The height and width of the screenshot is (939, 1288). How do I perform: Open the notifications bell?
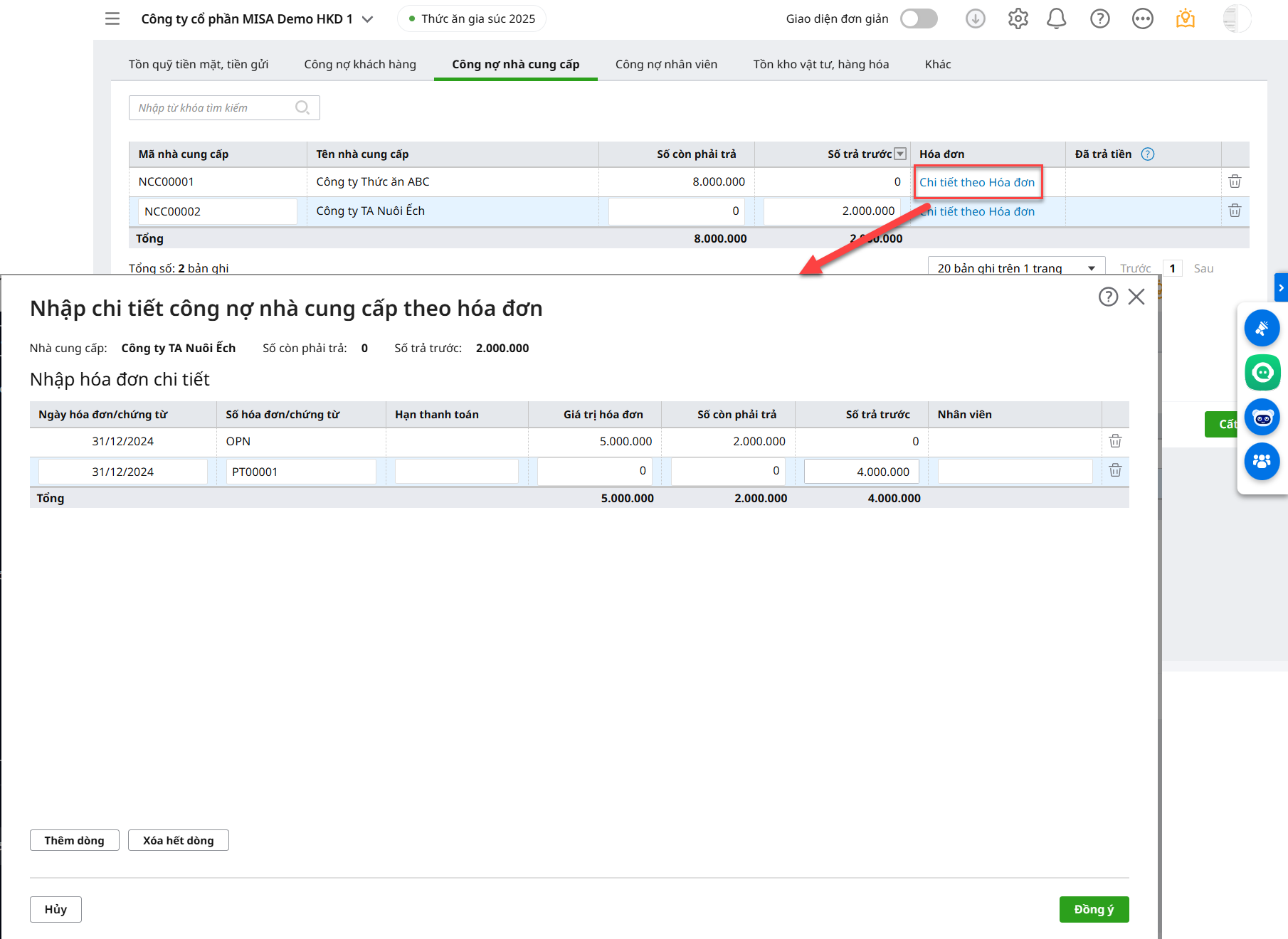pos(1056,18)
